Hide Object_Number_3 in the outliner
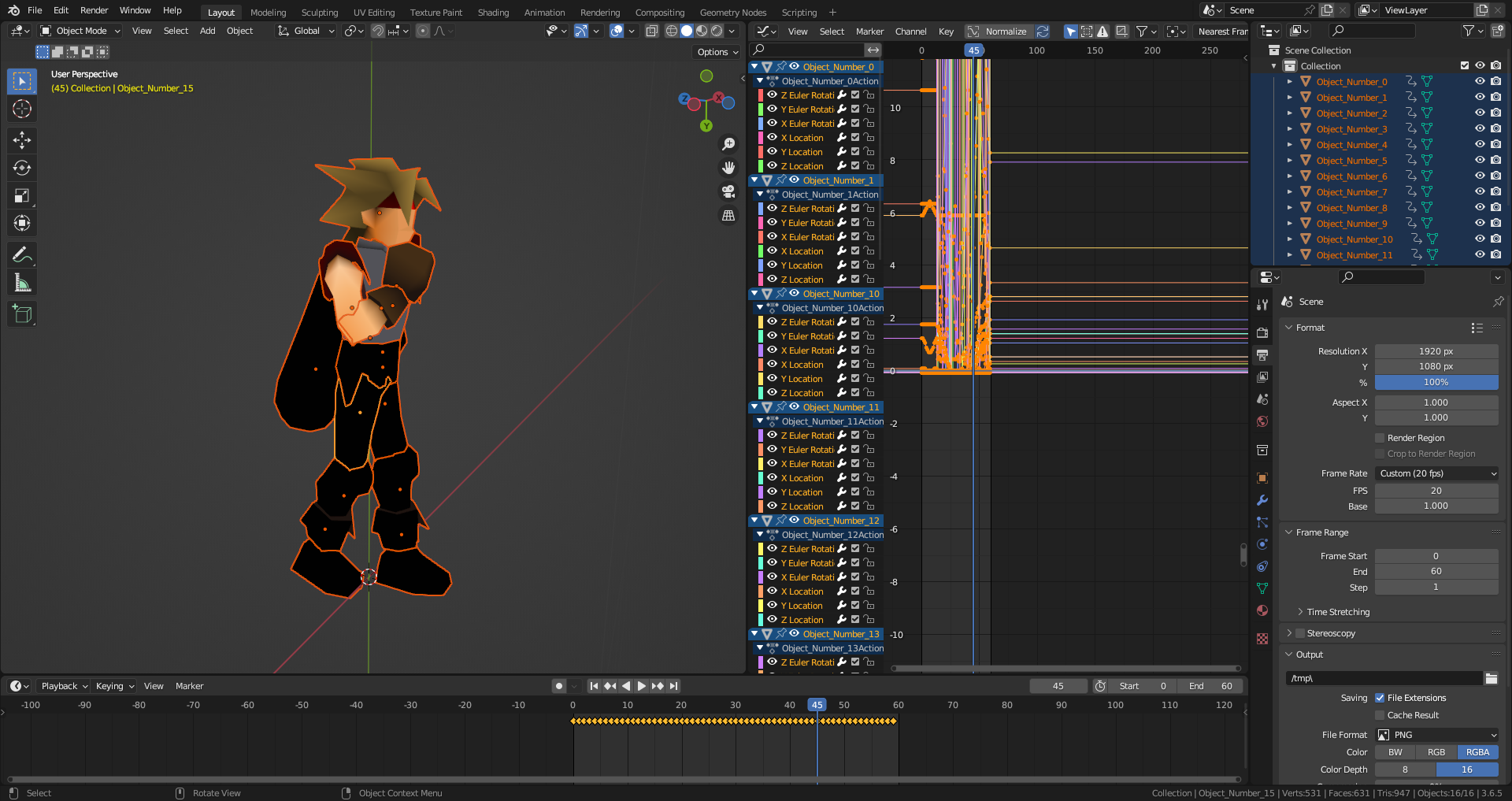The width and height of the screenshot is (1512, 801). [x=1480, y=128]
